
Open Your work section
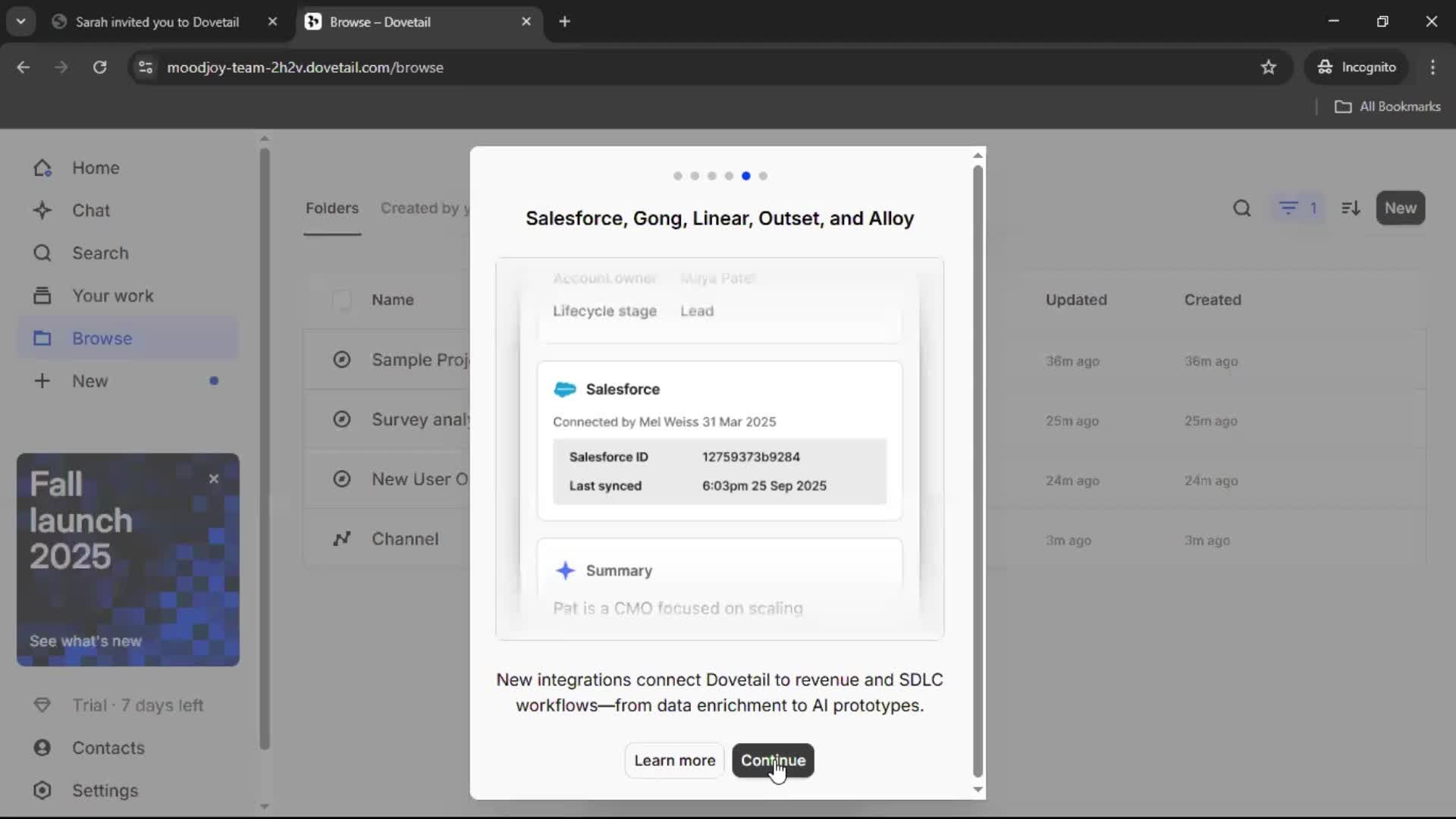pos(112,296)
